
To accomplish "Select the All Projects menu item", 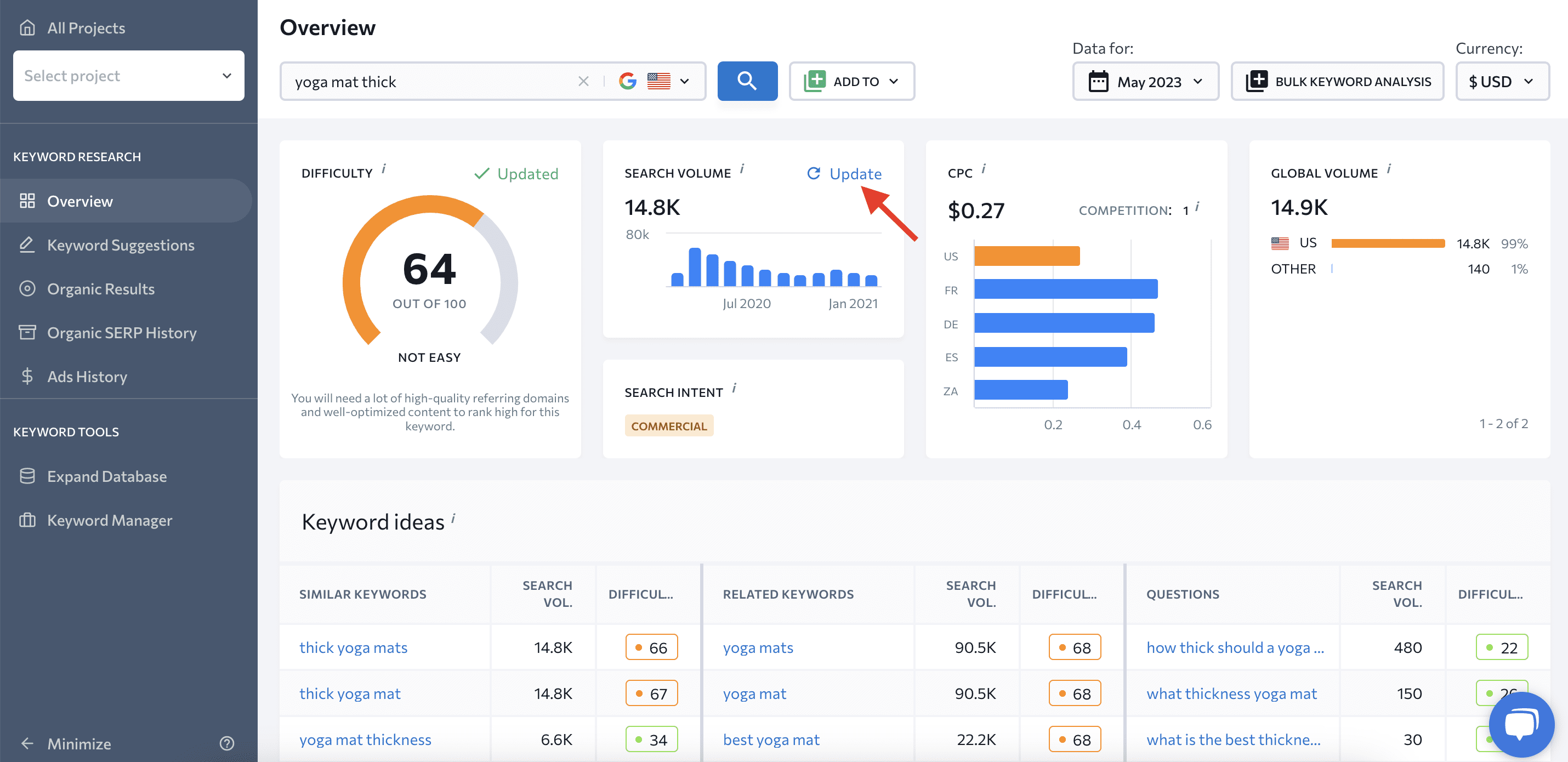I will 86,27.
